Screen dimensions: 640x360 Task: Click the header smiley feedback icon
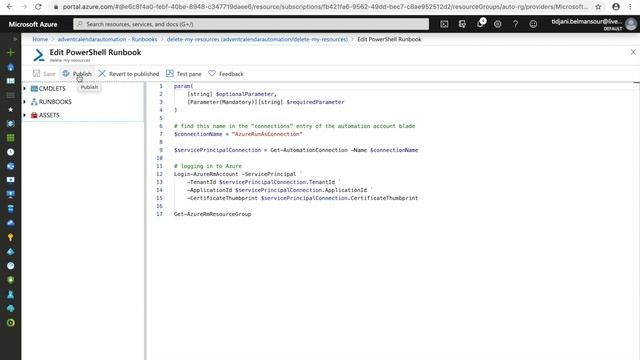pos(533,24)
